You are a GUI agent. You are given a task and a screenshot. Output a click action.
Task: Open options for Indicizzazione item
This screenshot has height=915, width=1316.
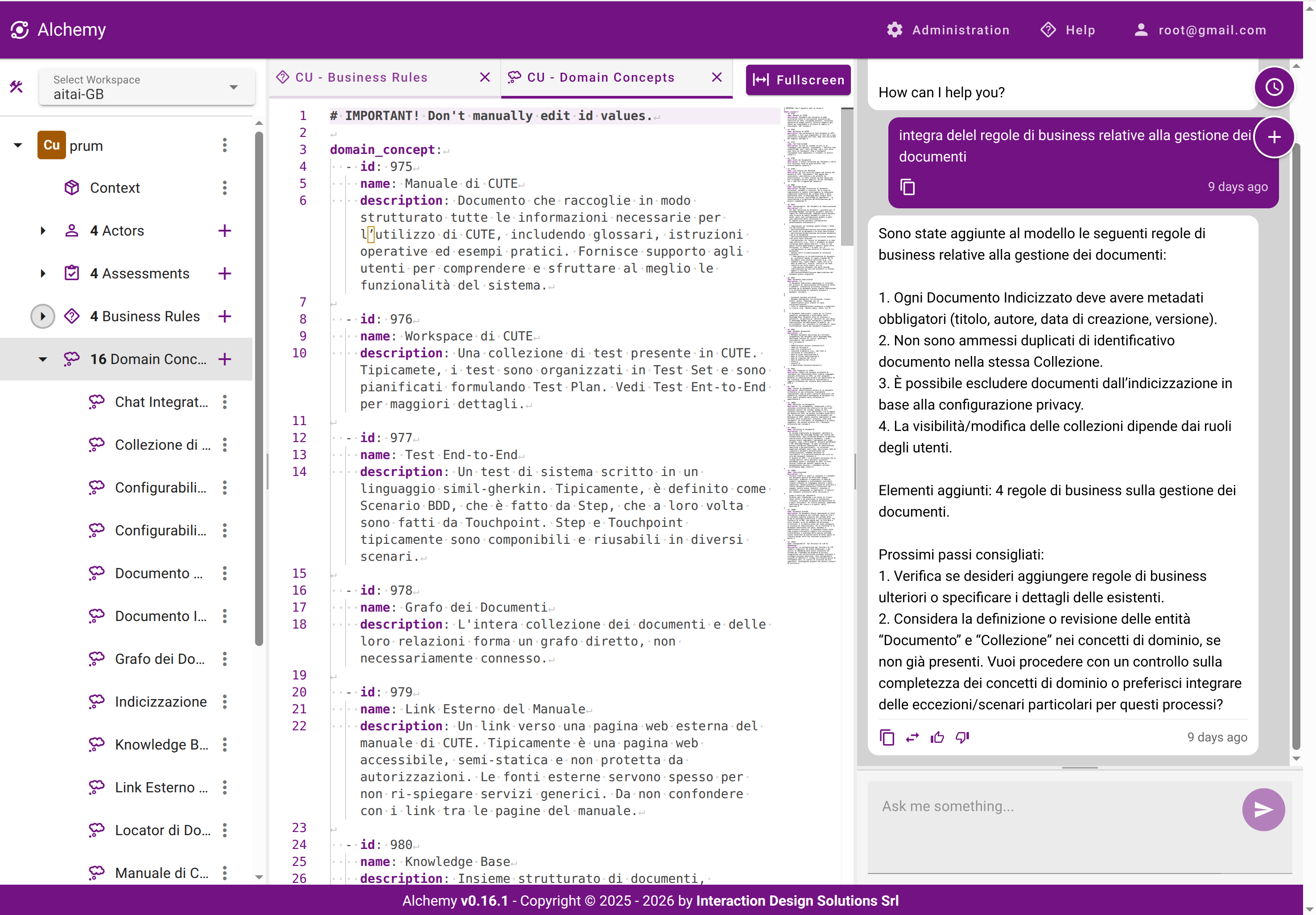(225, 702)
